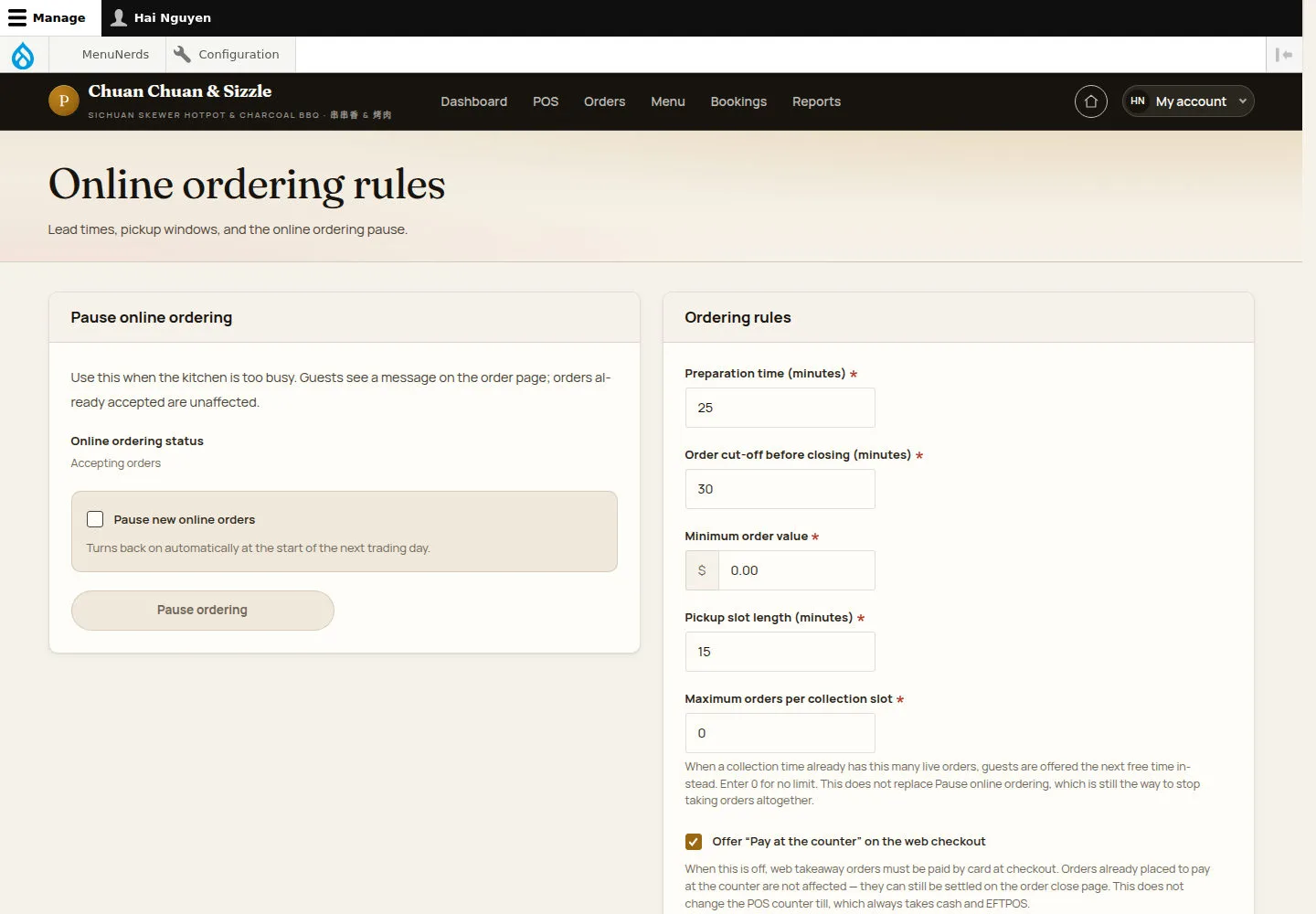Viewport: 1316px width, 914px height.
Task: Click the "Online ordering status" label
Action: coord(137,441)
